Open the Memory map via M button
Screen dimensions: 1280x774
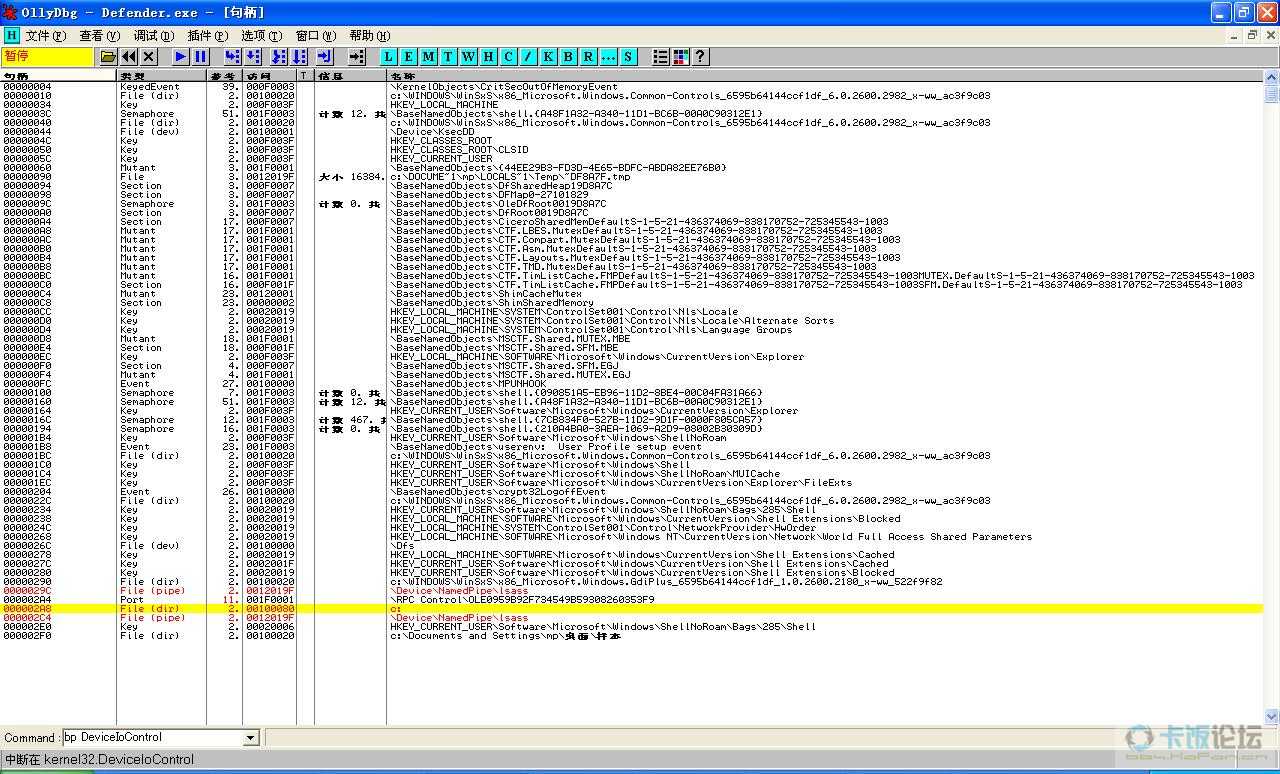pyautogui.click(x=428, y=57)
